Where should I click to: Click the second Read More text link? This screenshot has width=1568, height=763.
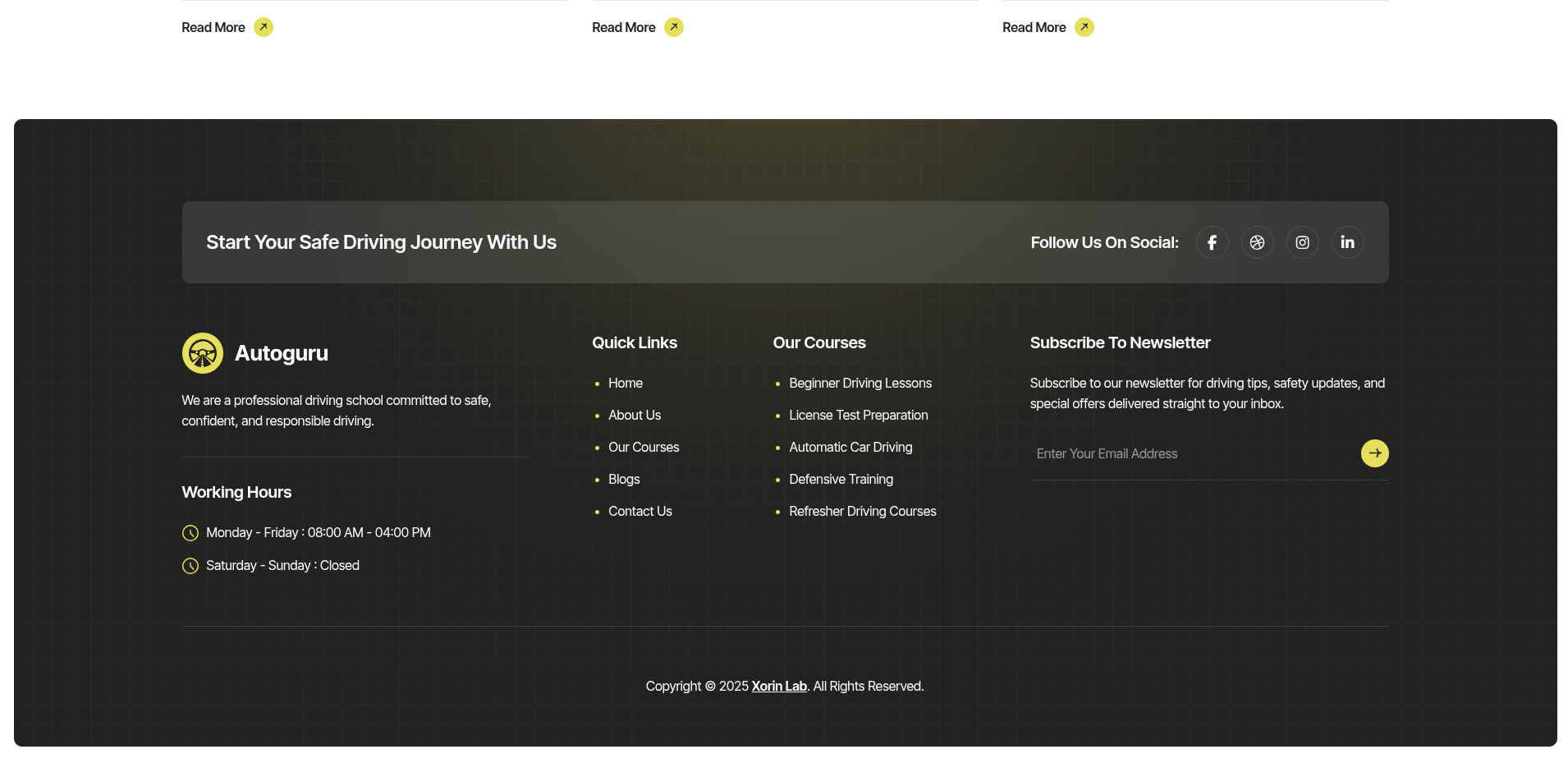(624, 27)
